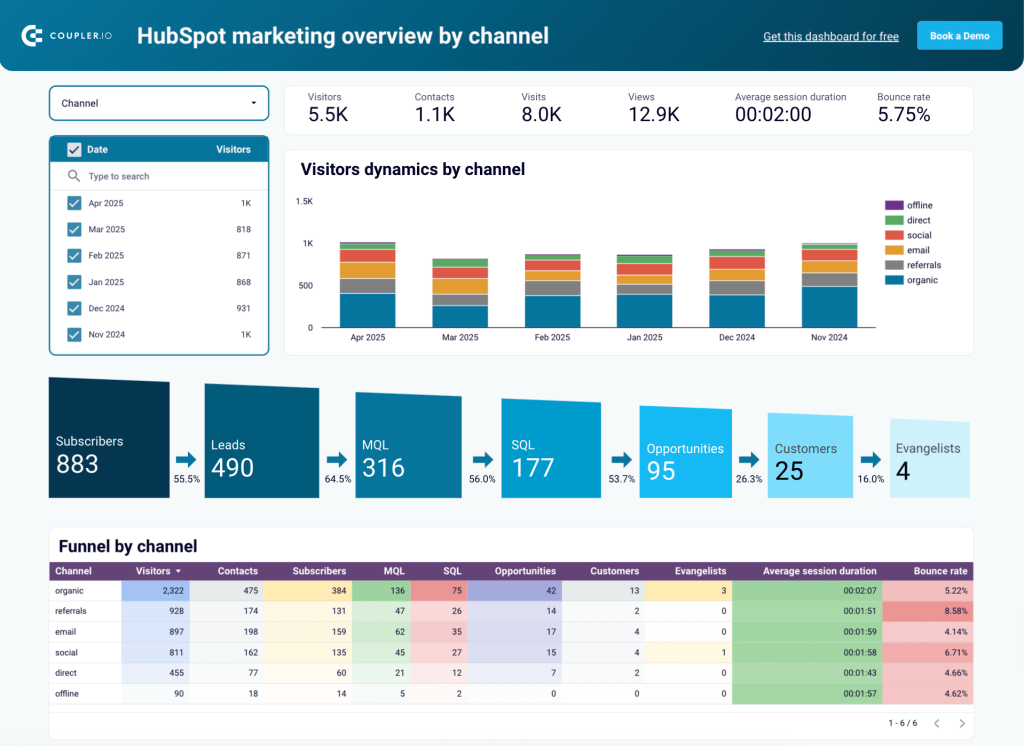Click the email row label in funnel table
The width and height of the screenshot is (1024, 746).
(x=65, y=632)
